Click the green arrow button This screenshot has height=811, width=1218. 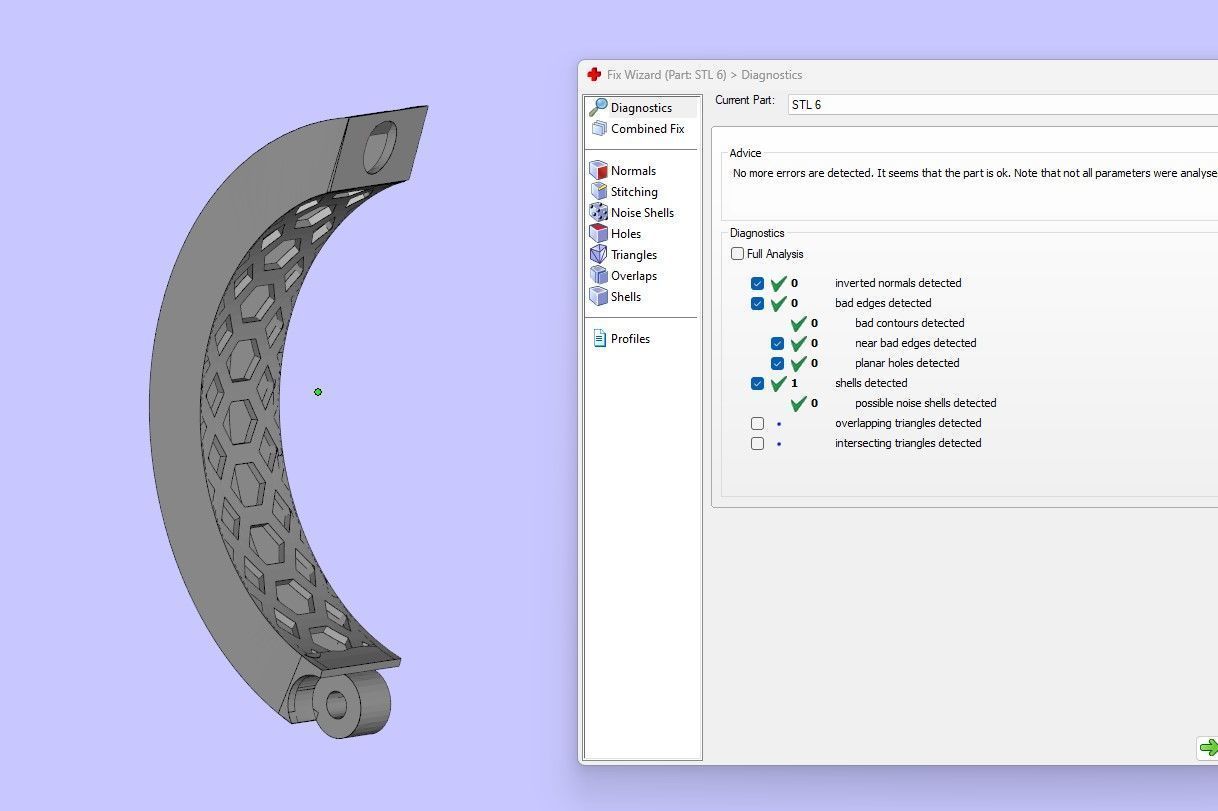click(x=1208, y=747)
